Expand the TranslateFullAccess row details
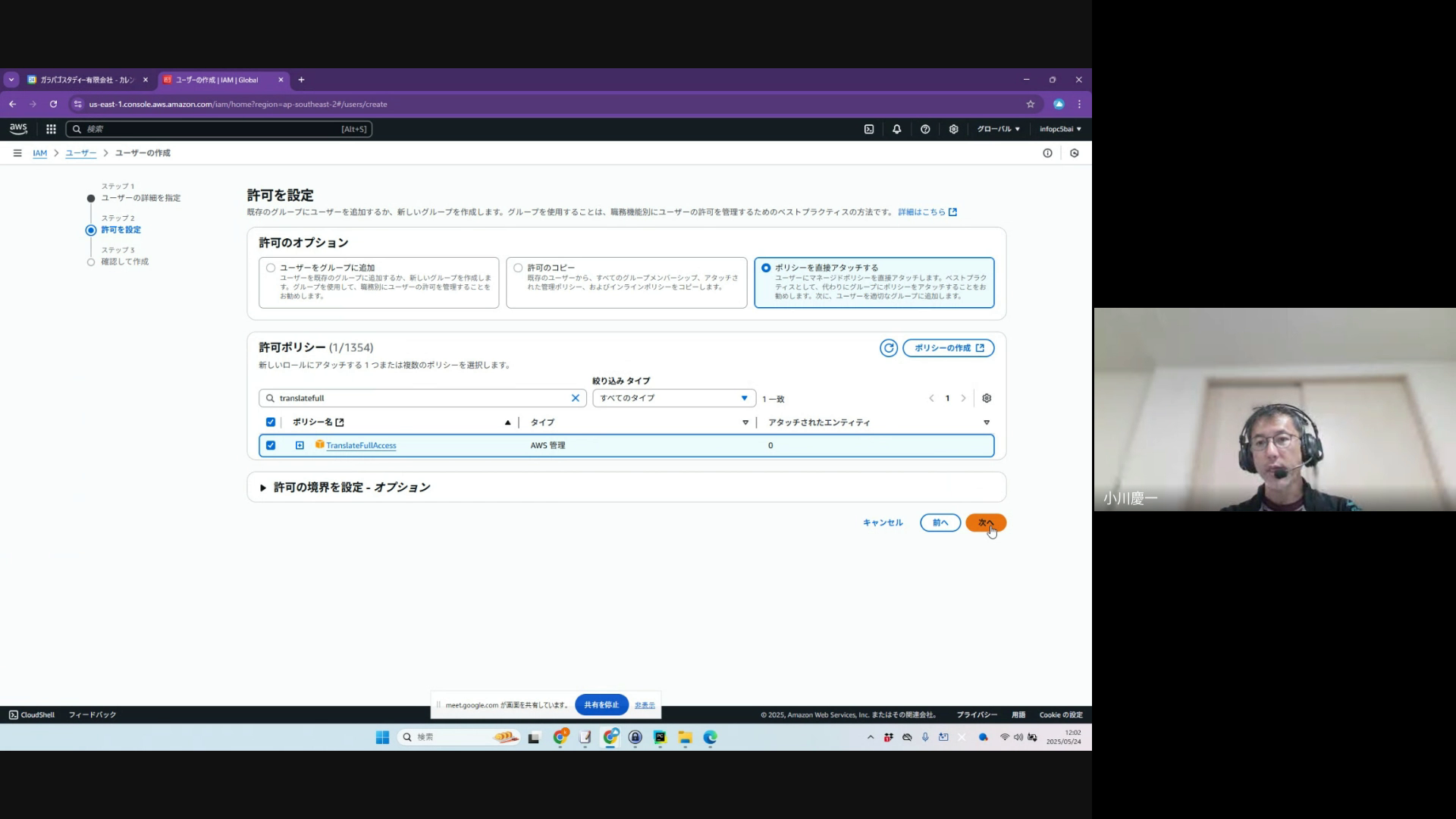This screenshot has height=819, width=1456. coord(300,446)
